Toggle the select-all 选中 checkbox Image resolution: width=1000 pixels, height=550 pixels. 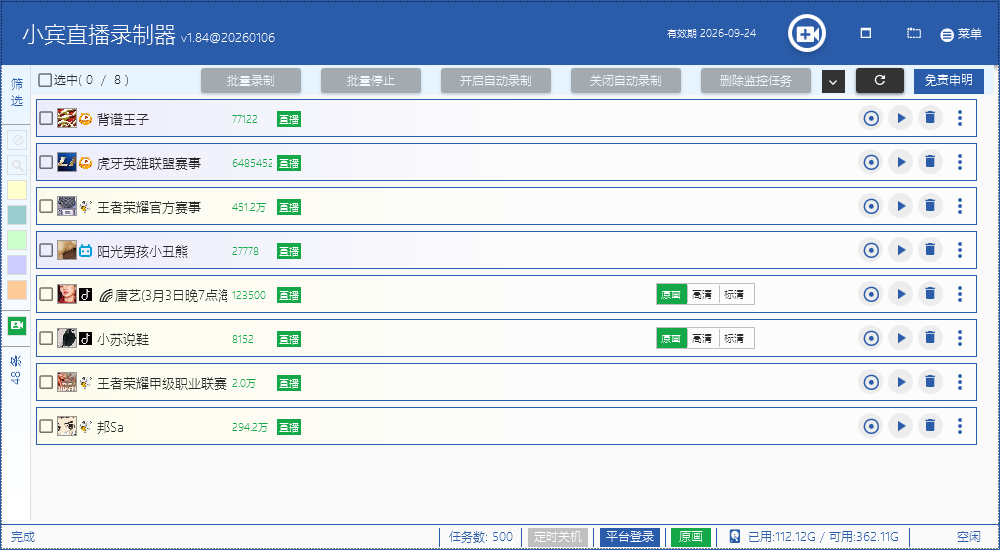(45, 80)
